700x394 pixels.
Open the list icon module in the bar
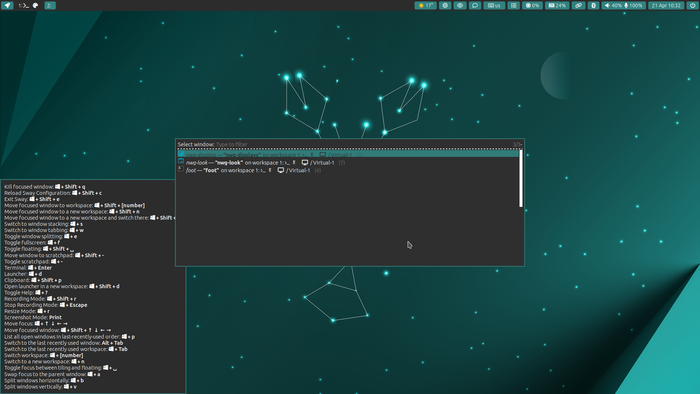514,5
